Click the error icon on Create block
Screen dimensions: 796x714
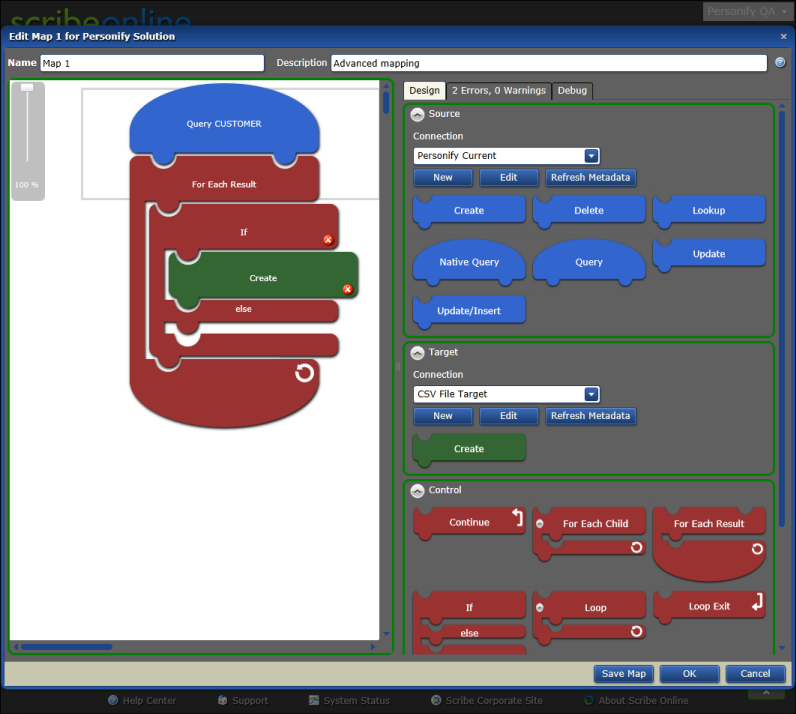(348, 289)
